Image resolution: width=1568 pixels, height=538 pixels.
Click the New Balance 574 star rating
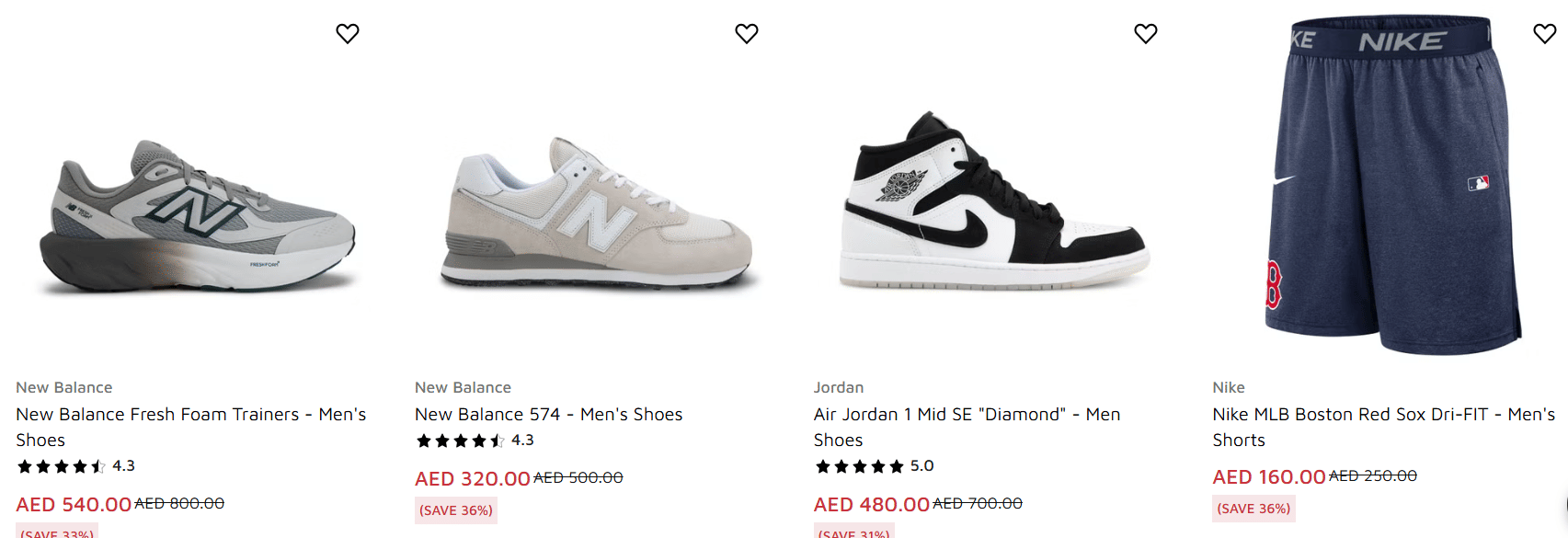click(x=475, y=441)
